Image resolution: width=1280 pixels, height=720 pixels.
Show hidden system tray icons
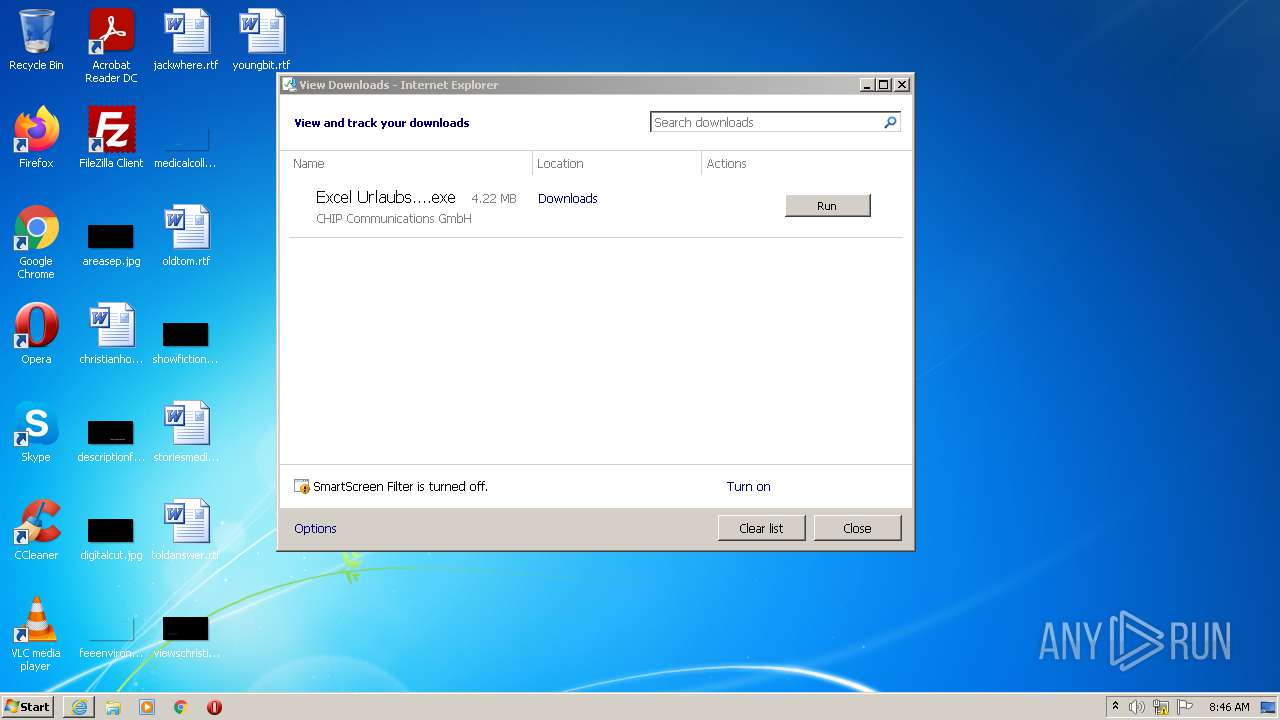click(1115, 706)
